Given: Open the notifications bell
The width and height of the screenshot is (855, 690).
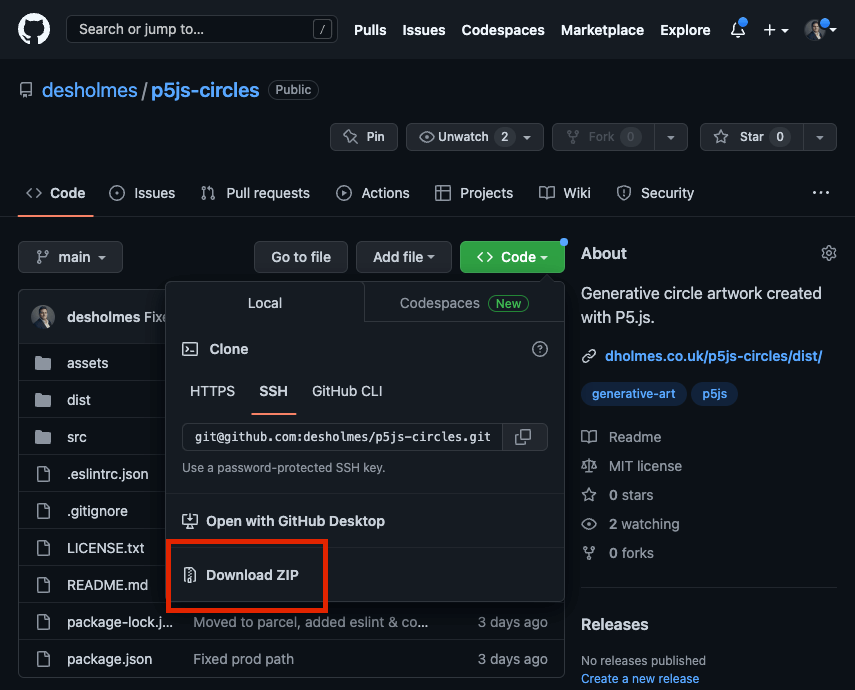Looking at the screenshot, I should (738, 29).
